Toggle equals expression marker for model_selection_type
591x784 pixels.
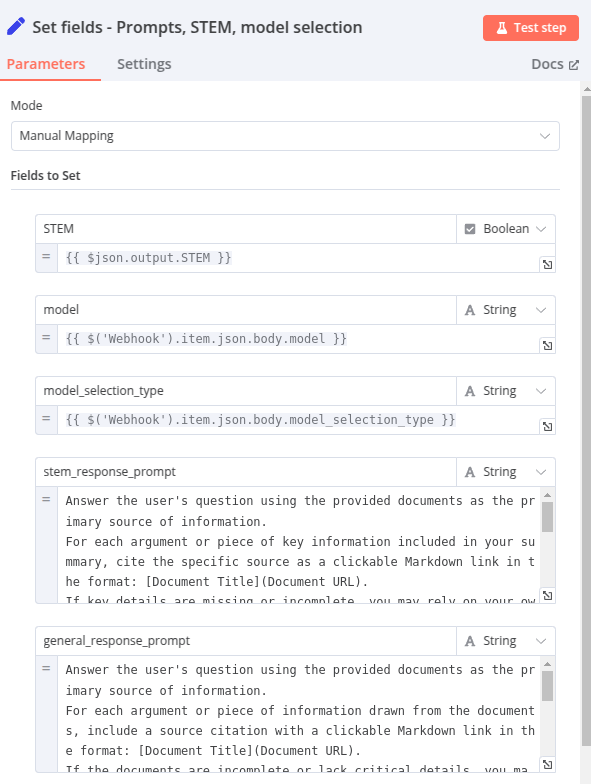point(46,419)
